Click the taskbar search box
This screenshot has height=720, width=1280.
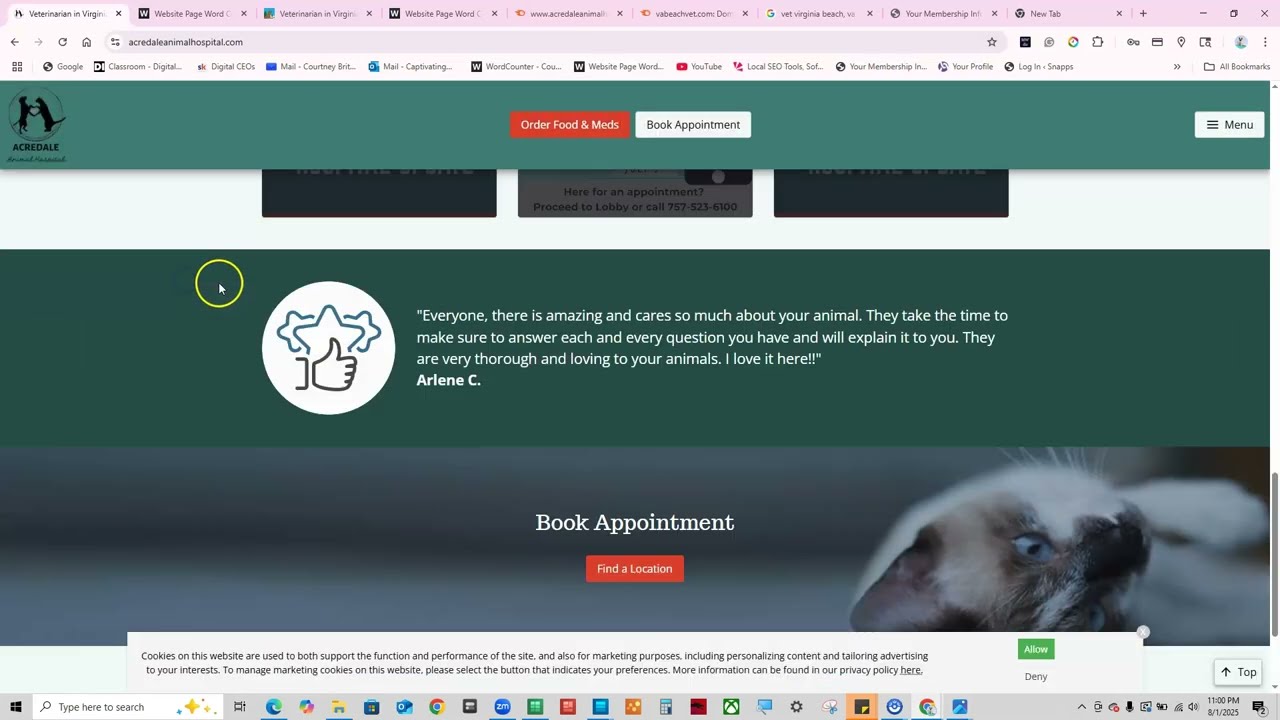(127, 707)
